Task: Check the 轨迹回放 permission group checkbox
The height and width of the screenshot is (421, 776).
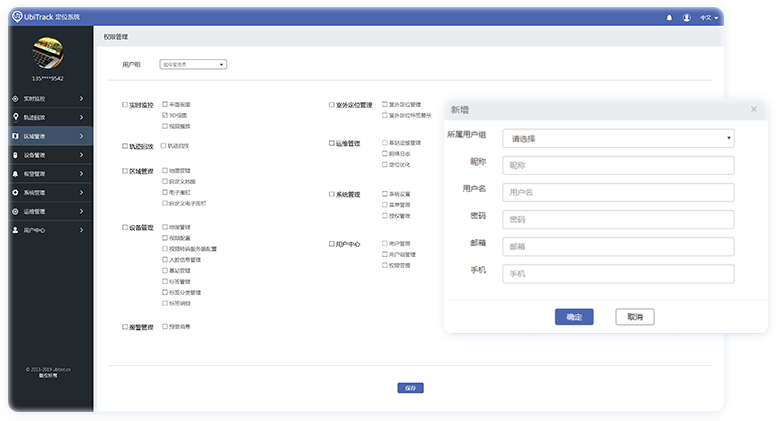Action: (x=125, y=146)
